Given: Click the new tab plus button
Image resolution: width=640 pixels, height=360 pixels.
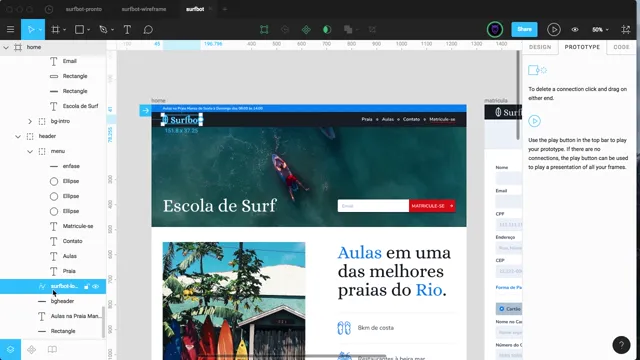Looking at the screenshot, I should [224, 9].
